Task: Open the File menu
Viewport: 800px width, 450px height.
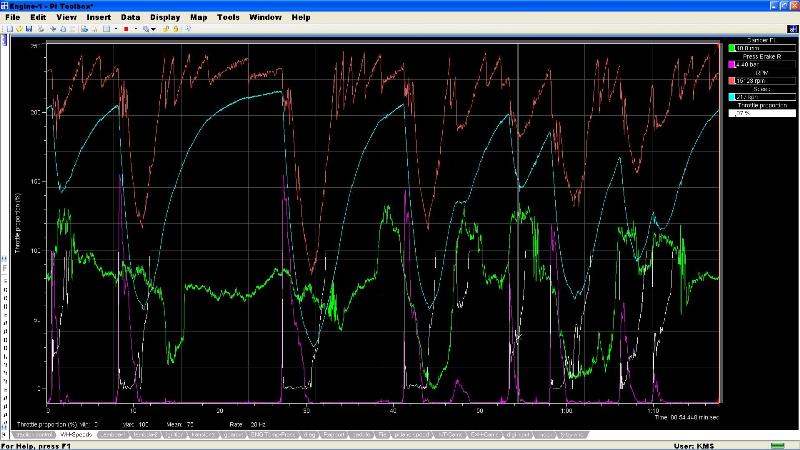Action: point(12,17)
